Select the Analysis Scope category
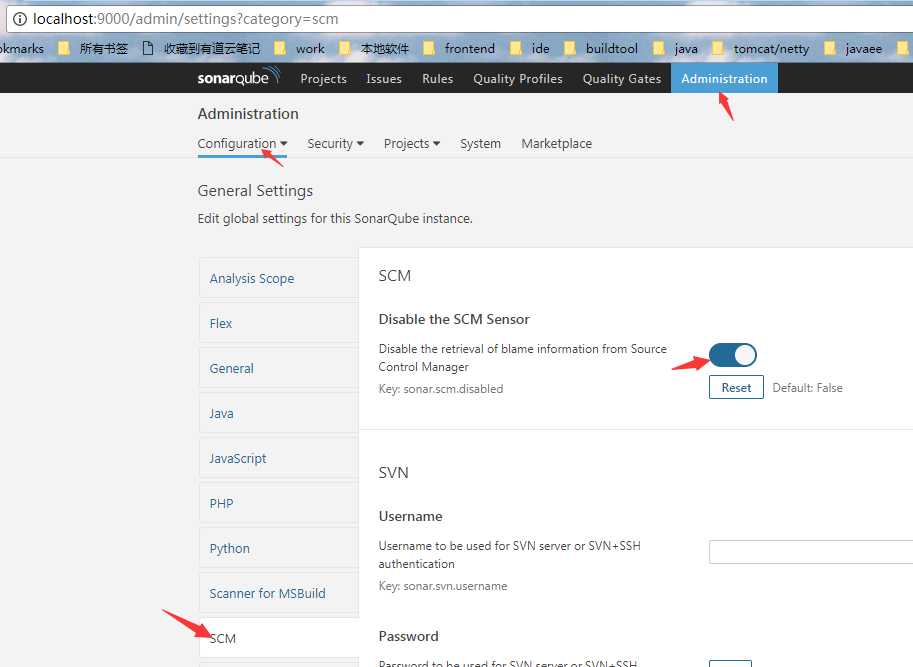913x667 pixels. (278, 278)
